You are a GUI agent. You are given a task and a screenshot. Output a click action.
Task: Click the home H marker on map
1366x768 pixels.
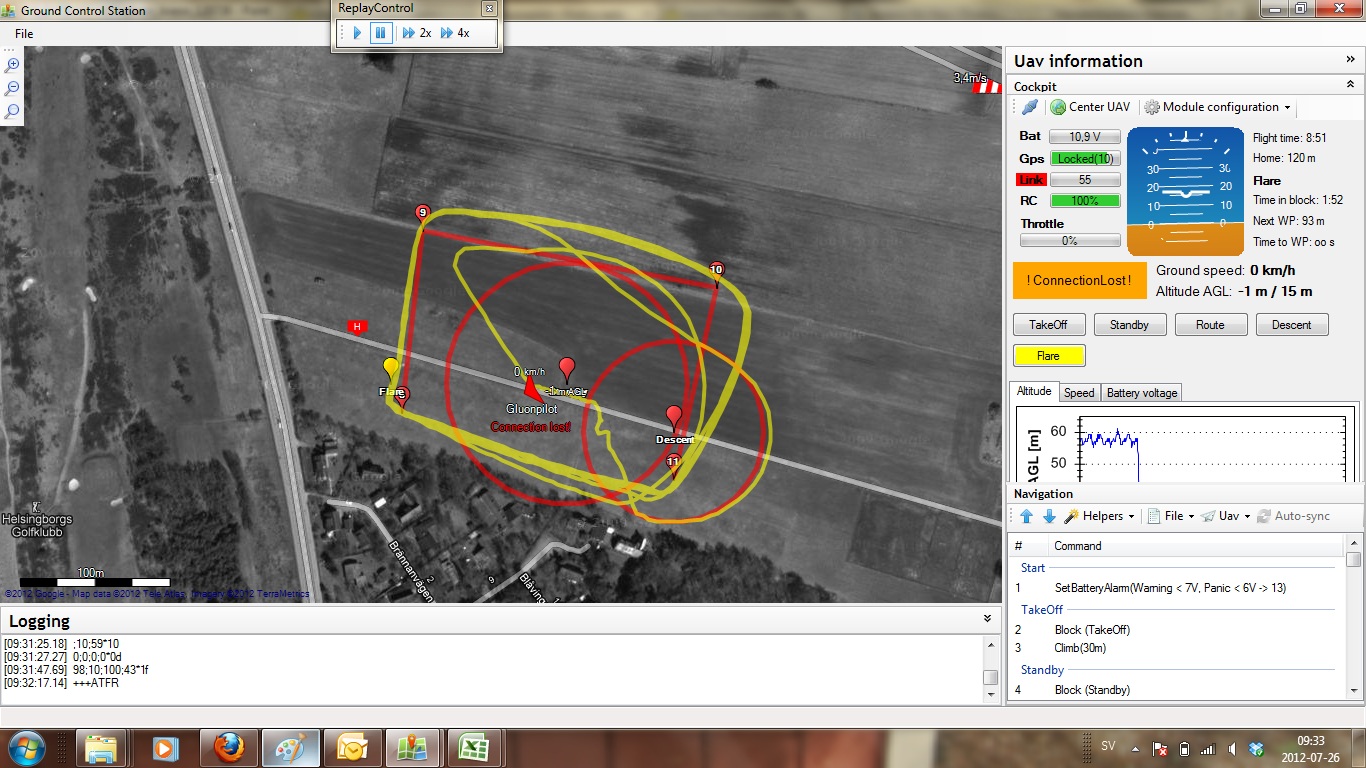coord(356,326)
